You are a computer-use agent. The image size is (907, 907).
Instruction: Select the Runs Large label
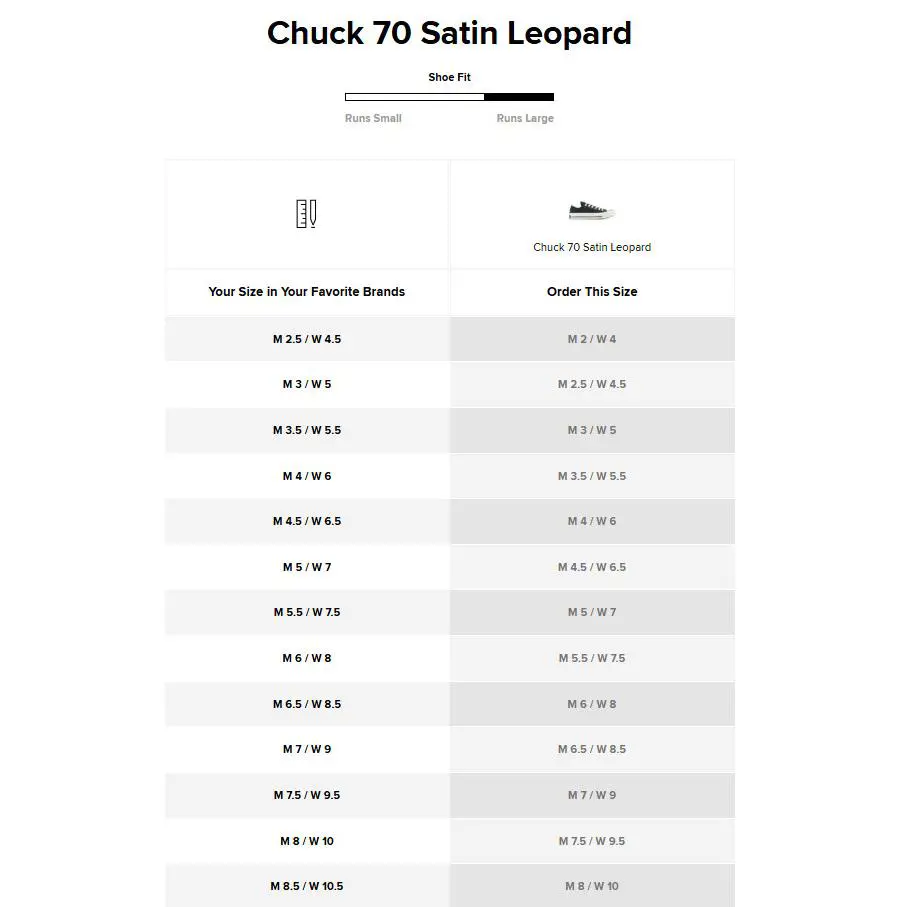pos(525,118)
